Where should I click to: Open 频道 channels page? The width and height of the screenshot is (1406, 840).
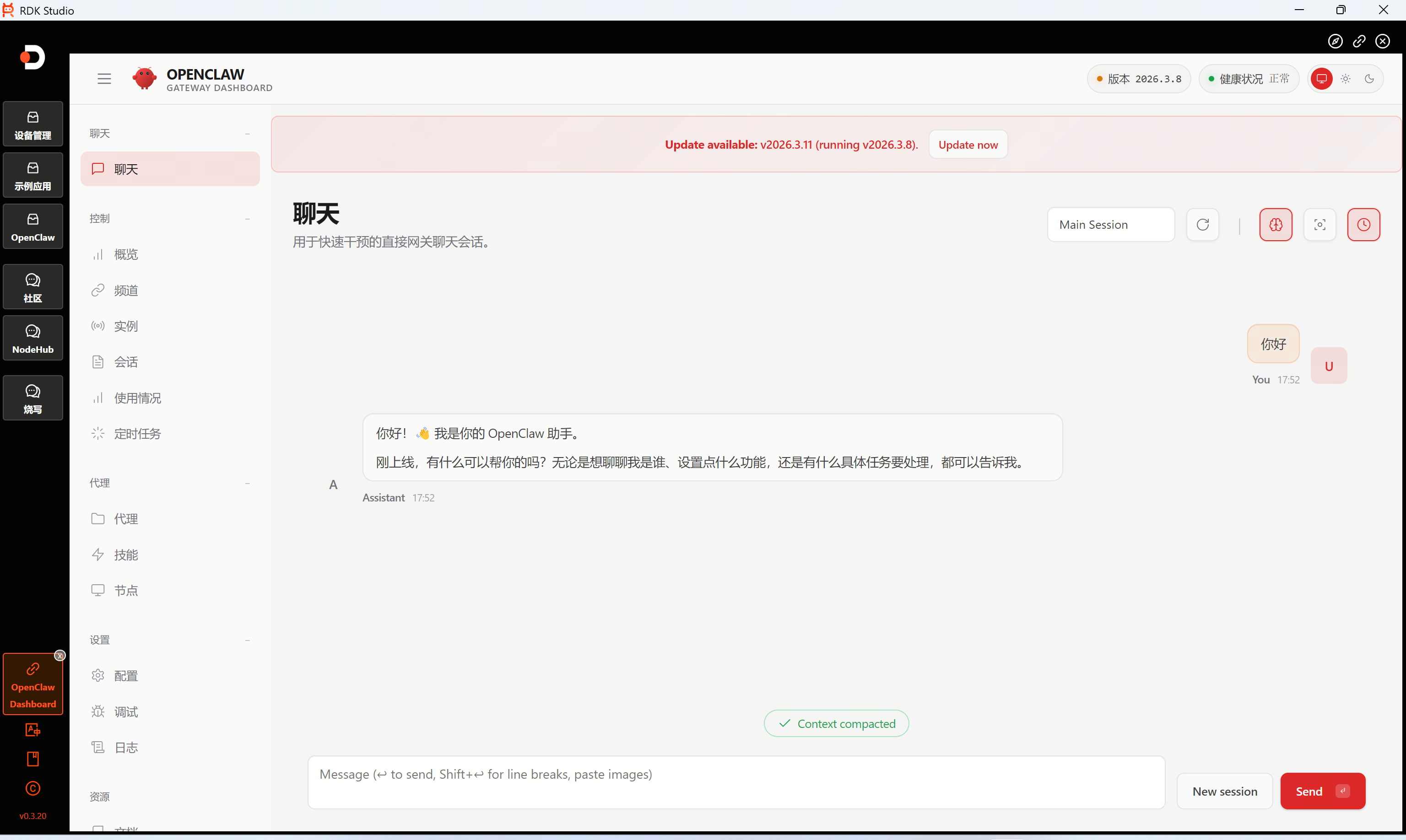coord(170,291)
